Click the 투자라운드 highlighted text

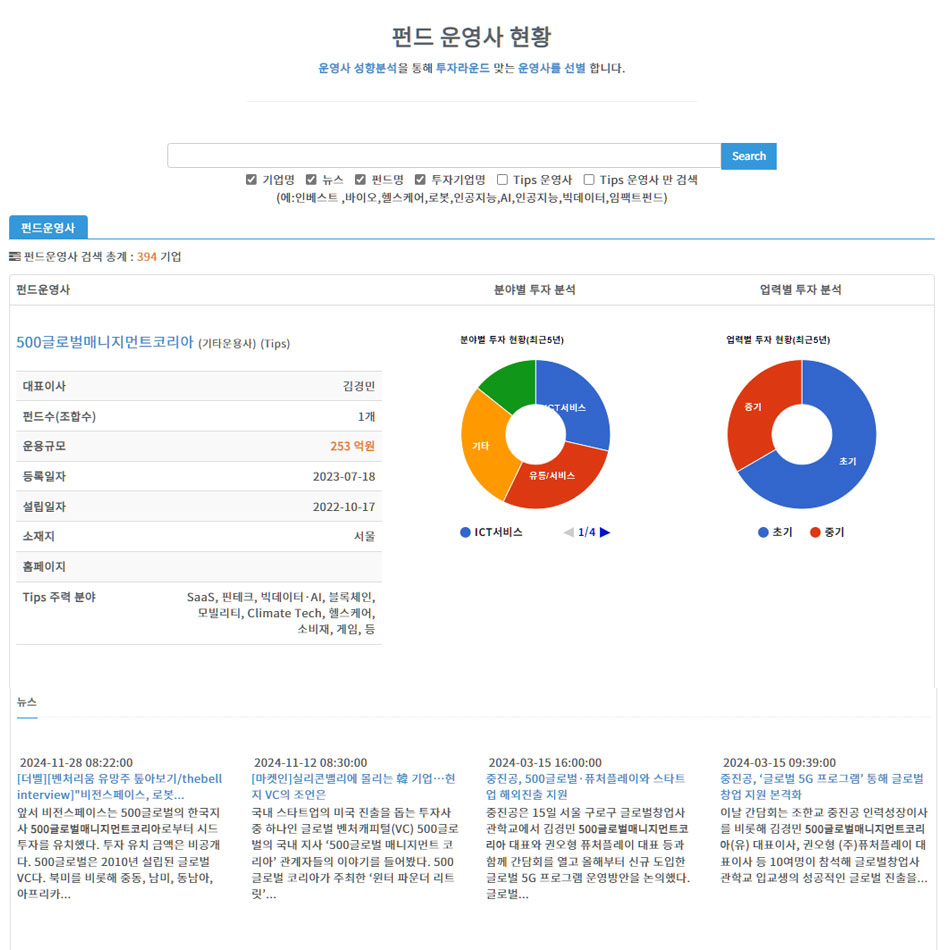tap(462, 68)
